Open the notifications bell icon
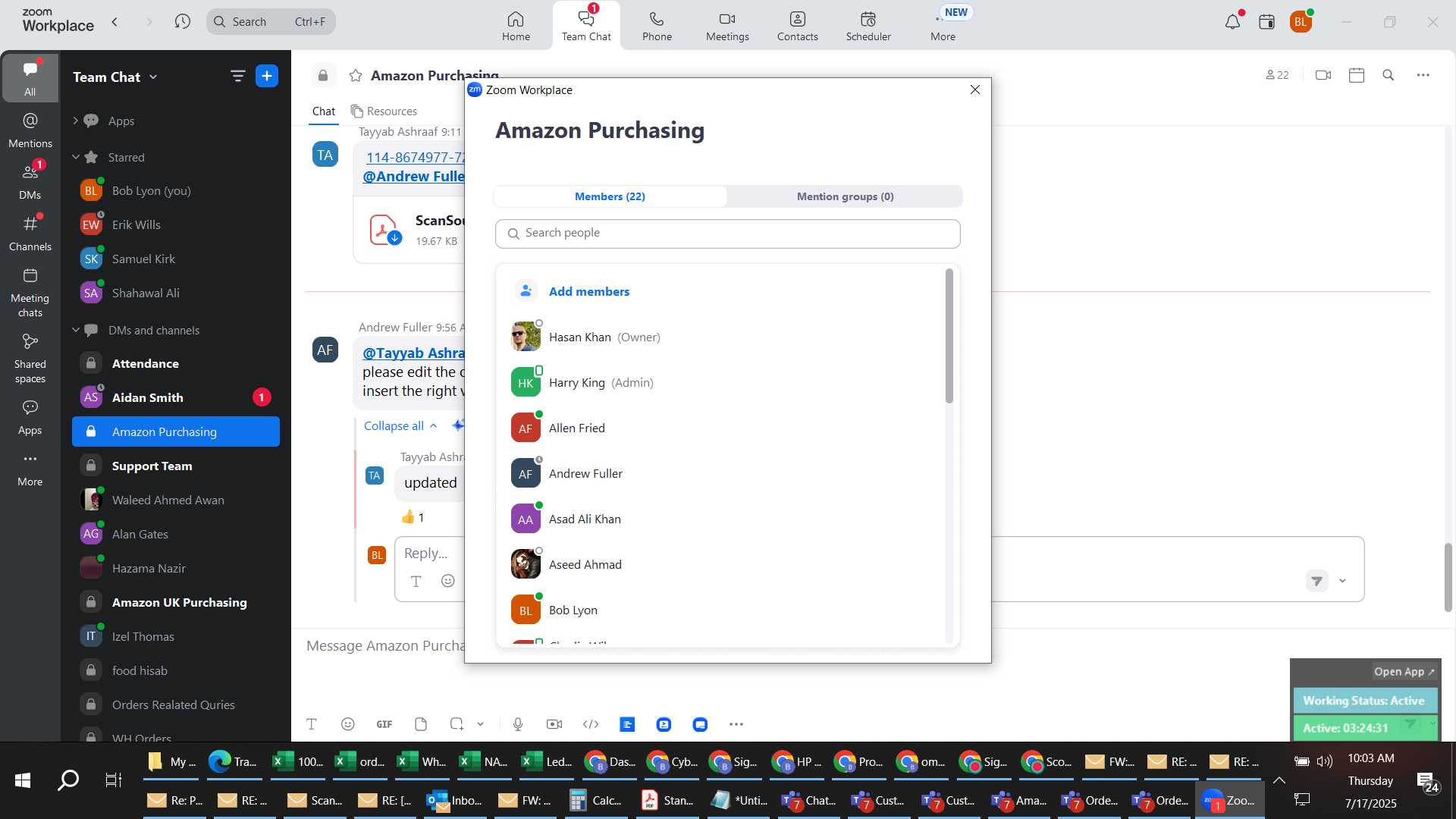 (1233, 21)
